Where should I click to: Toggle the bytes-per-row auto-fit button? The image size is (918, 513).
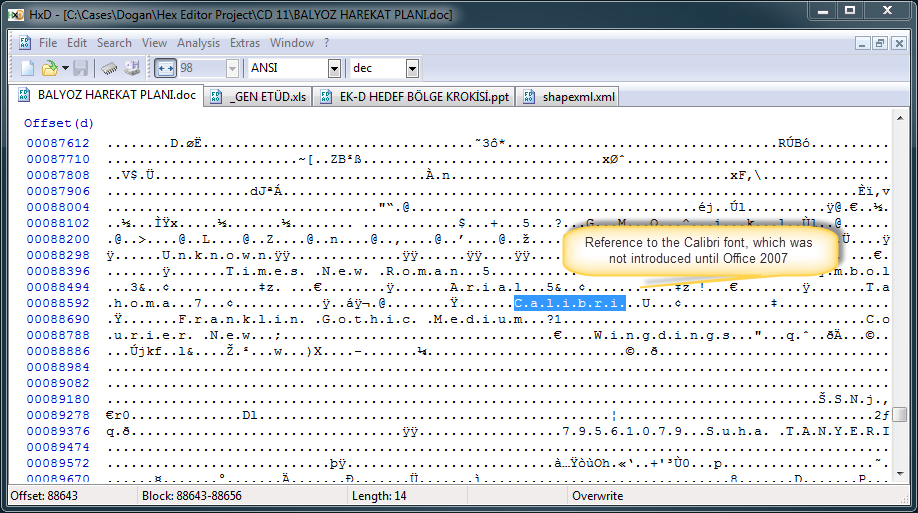[165, 68]
